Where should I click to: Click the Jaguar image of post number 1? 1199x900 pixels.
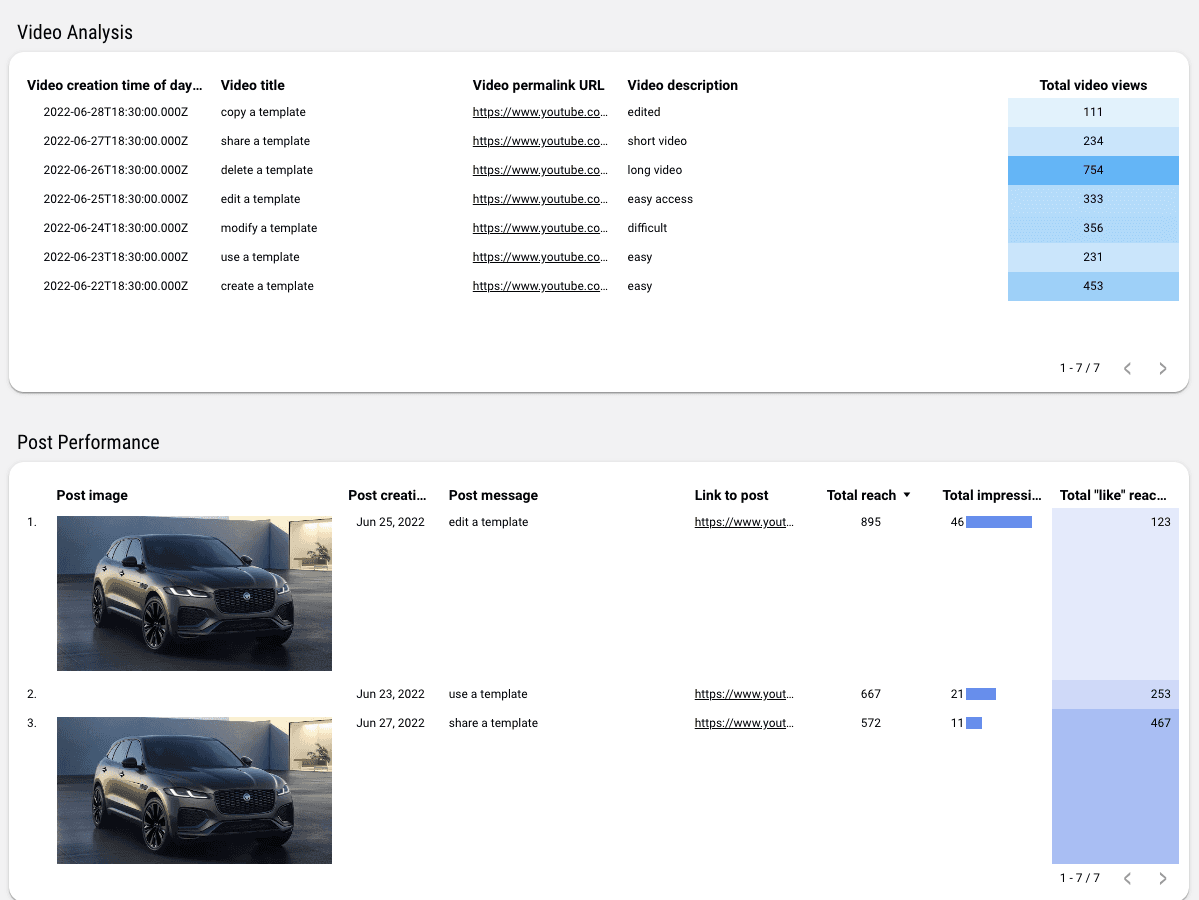[194, 592]
